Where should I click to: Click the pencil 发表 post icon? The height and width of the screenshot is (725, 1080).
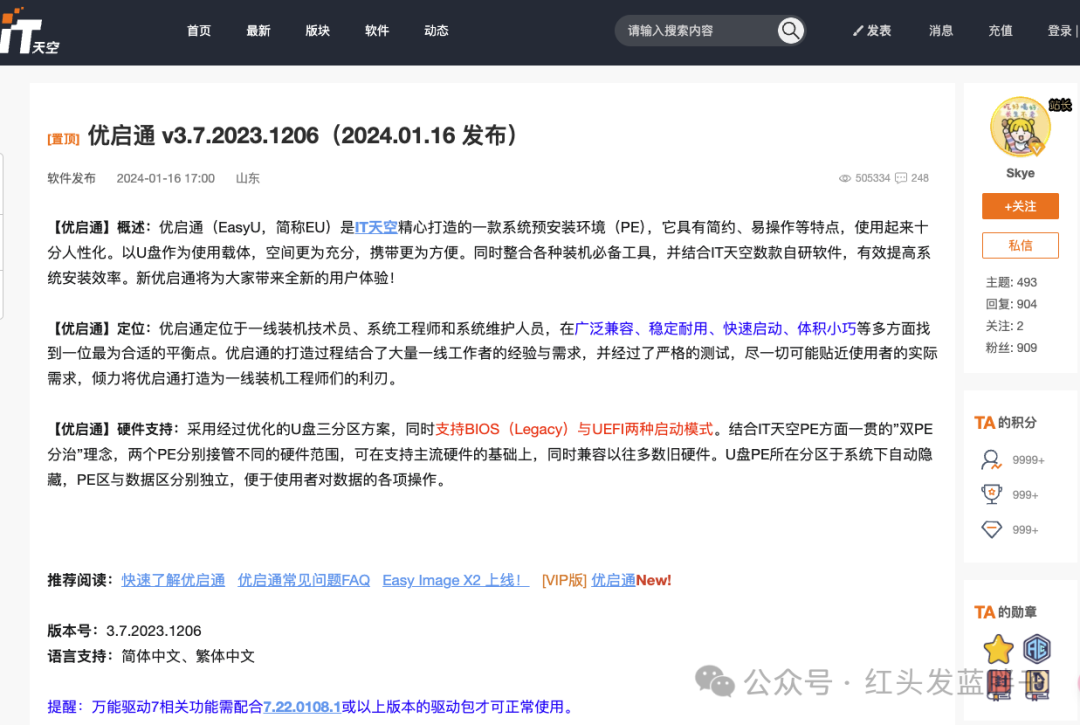858,31
